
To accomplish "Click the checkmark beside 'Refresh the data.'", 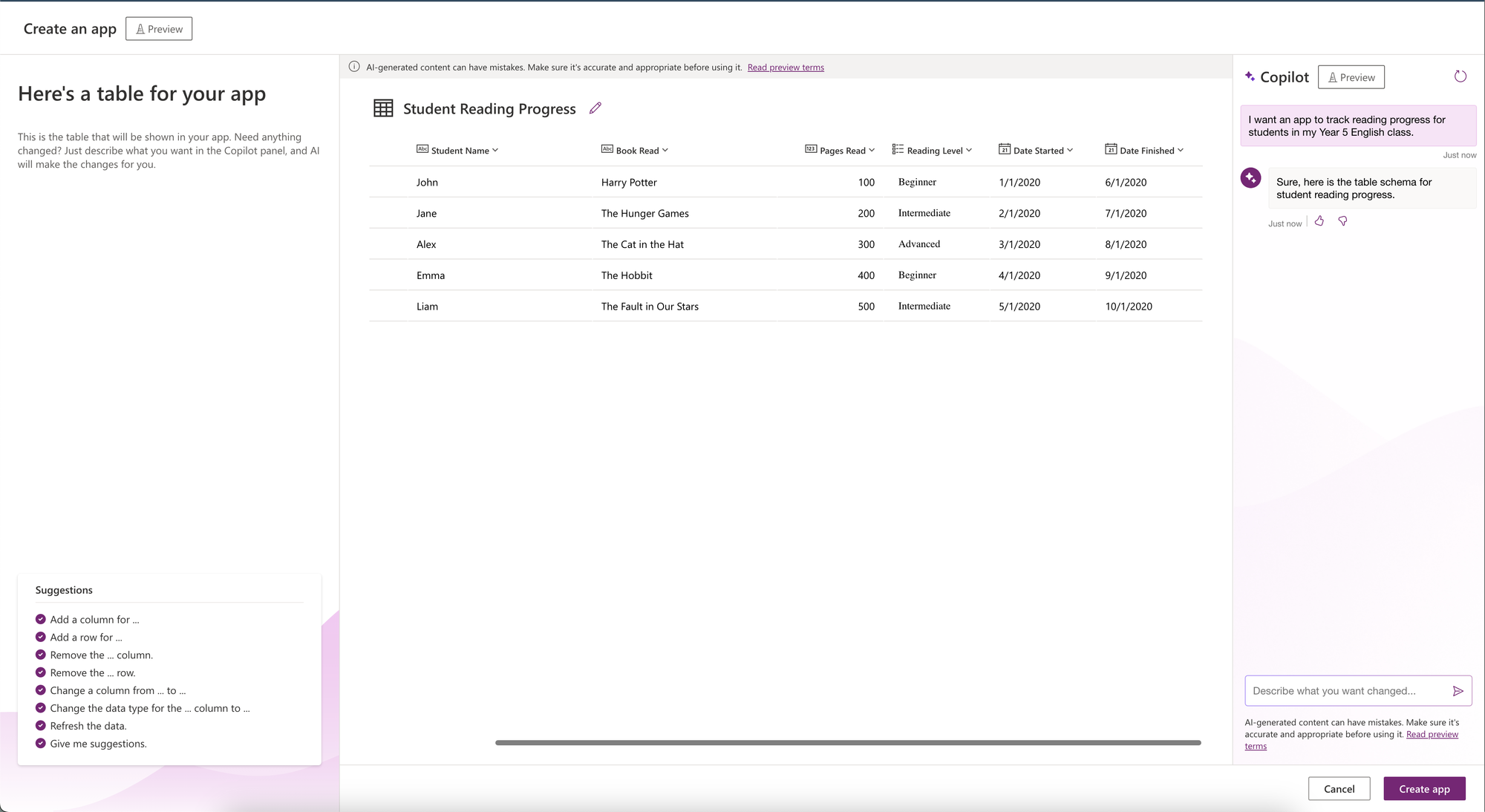I will [x=41, y=726].
